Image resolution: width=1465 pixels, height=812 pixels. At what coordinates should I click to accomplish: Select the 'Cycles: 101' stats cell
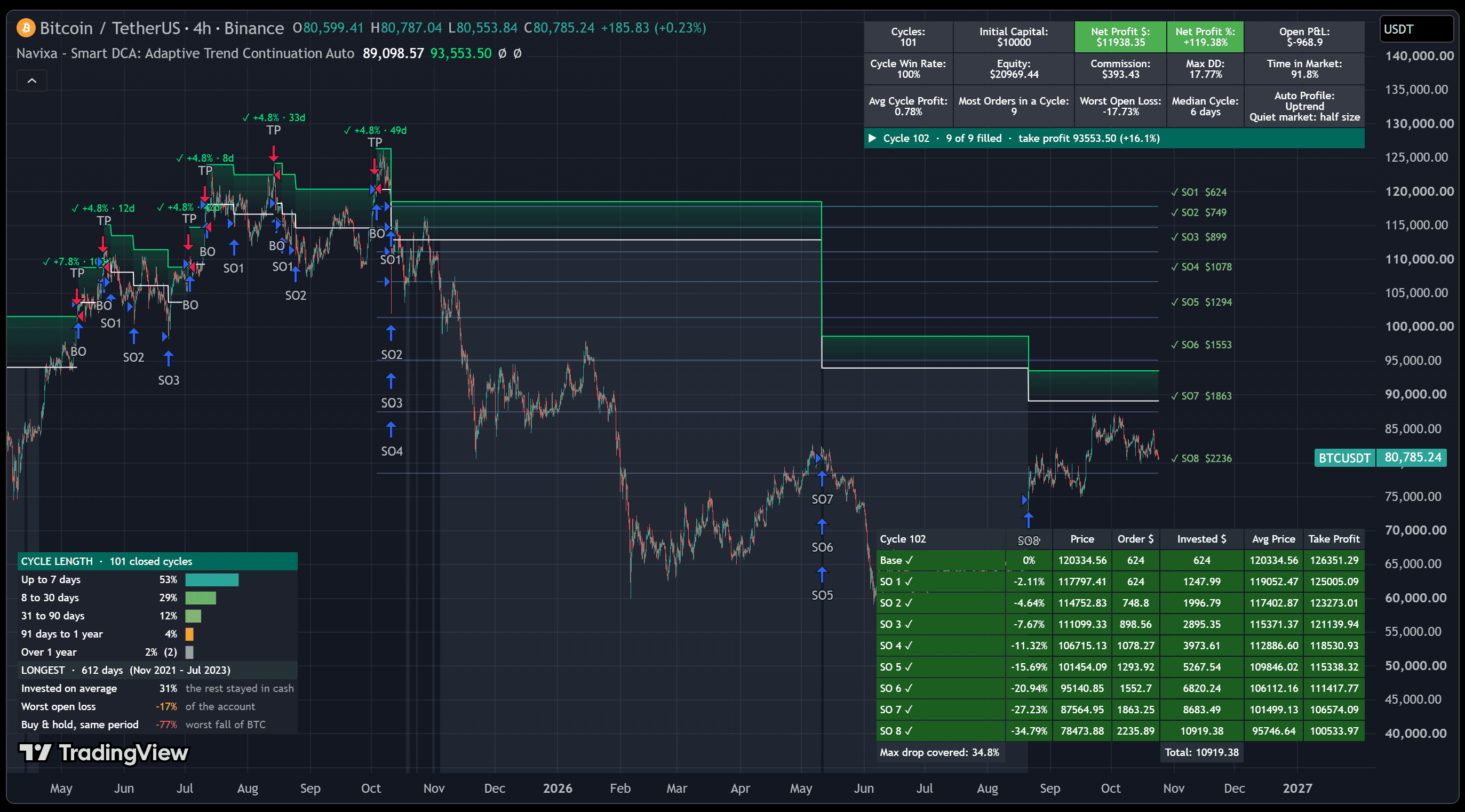(908, 37)
